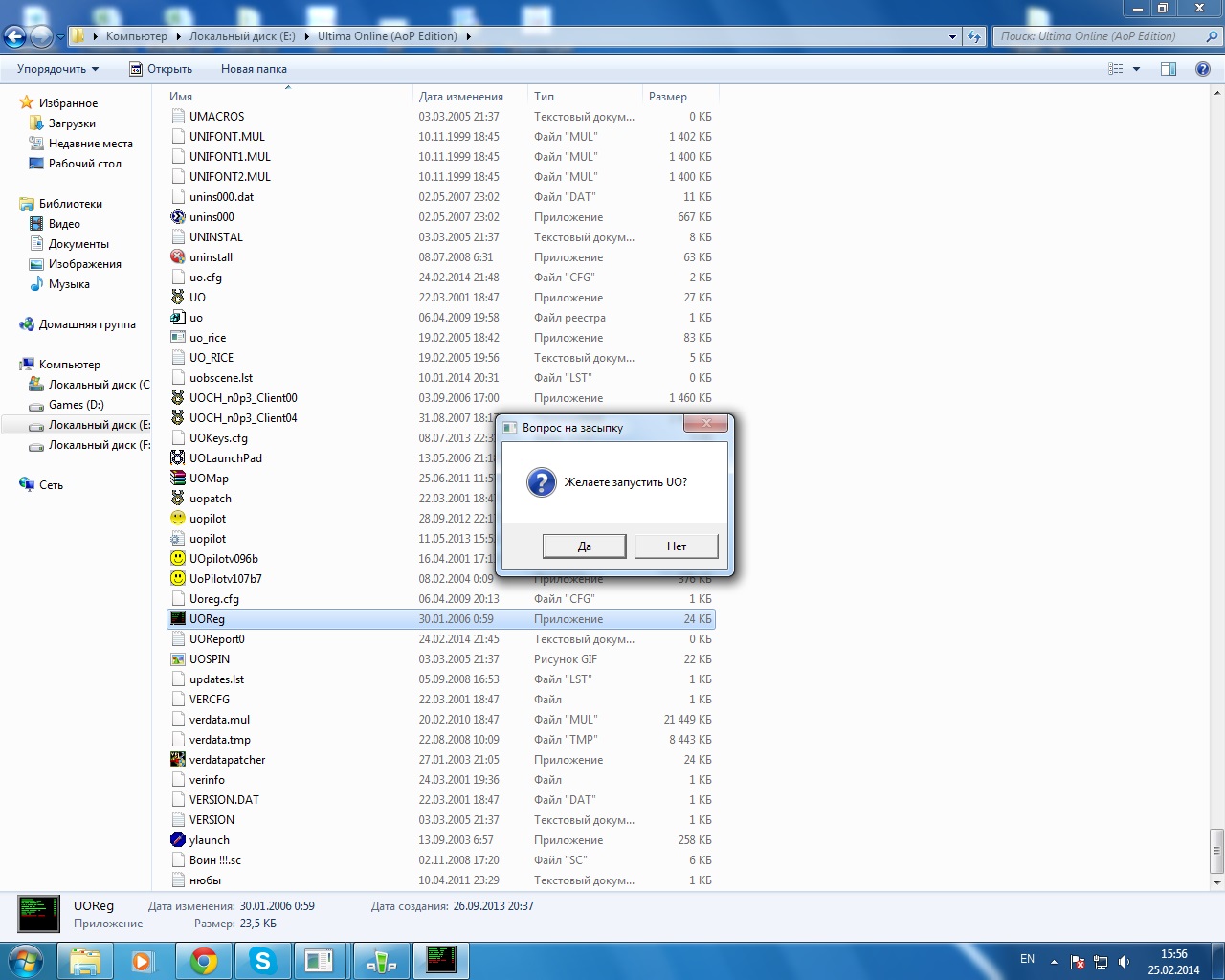Click the Да button in the dialog
Screen dimensions: 1225x980
click(584, 546)
